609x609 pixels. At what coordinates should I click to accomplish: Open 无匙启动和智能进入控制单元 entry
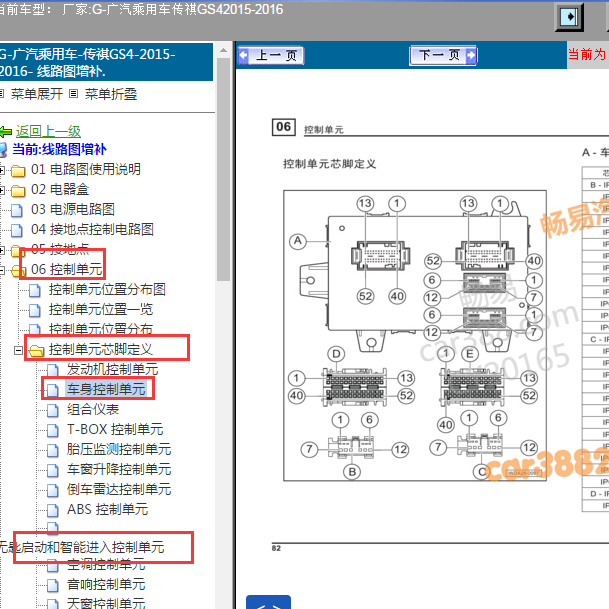pos(82,547)
